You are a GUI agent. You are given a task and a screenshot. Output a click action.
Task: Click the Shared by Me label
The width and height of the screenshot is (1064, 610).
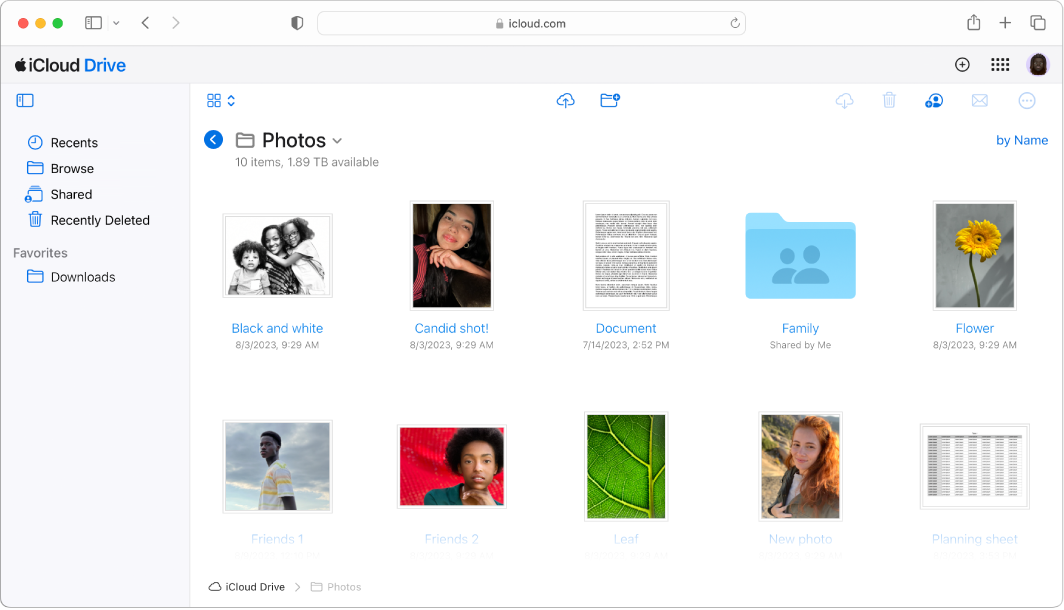(800, 345)
